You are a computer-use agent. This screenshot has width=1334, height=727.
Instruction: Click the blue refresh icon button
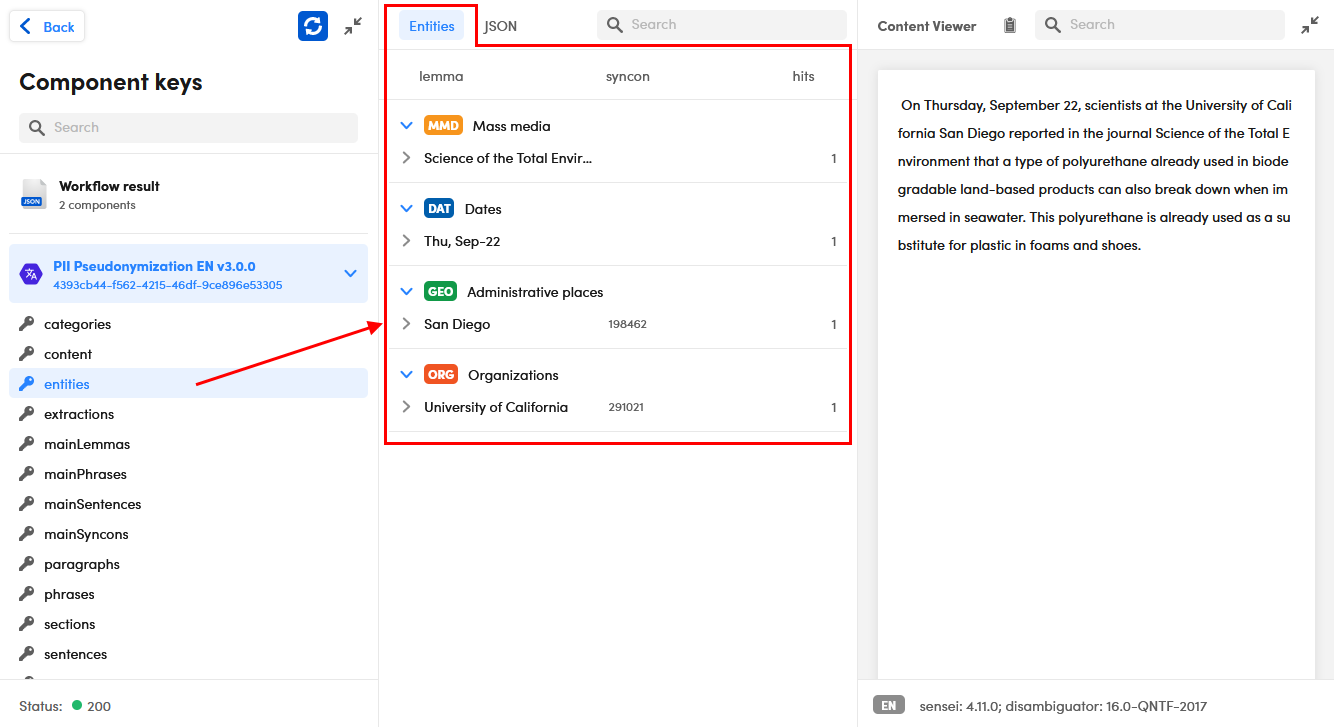[x=313, y=26]
